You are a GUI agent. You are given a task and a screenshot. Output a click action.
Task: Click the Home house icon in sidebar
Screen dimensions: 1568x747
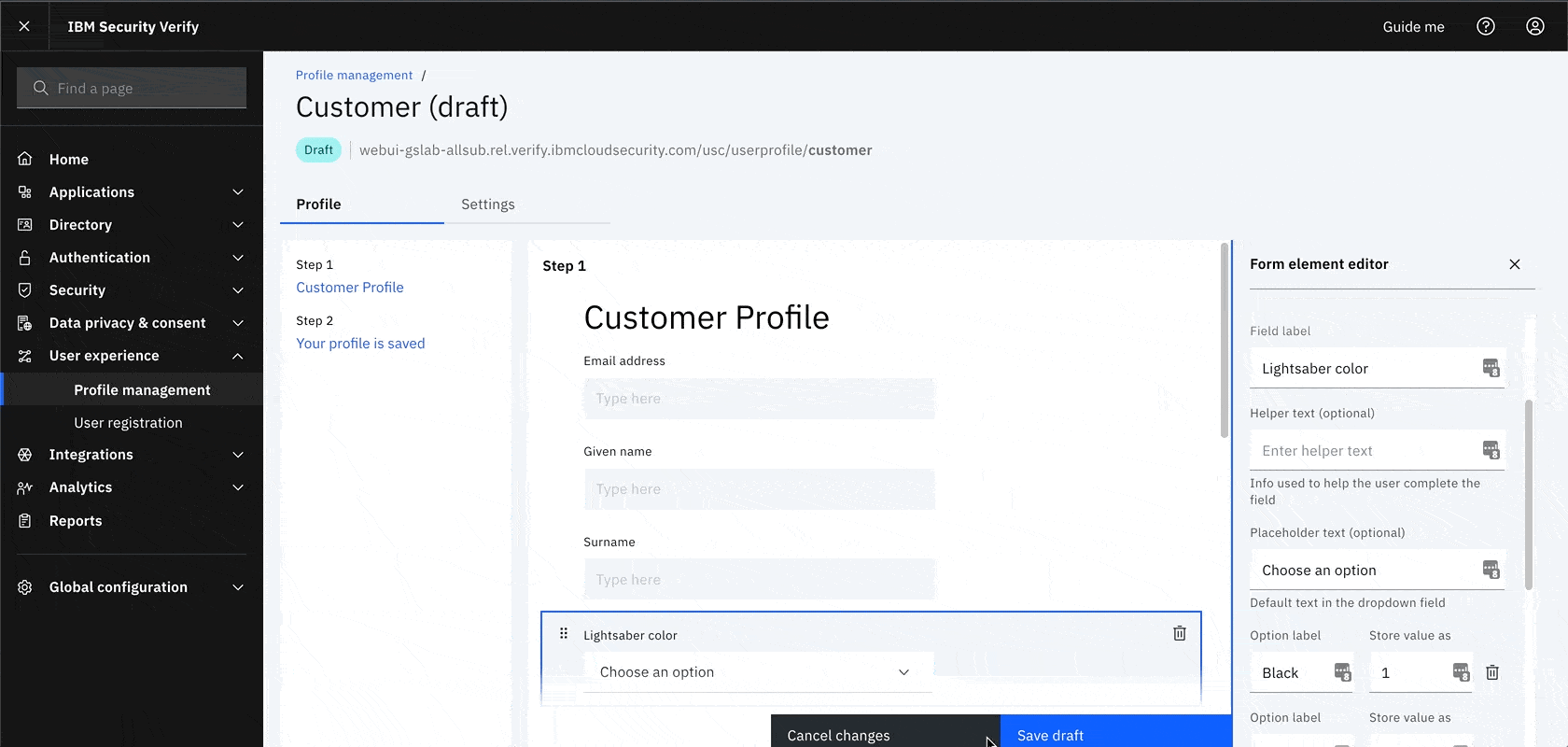coord(25,159)
